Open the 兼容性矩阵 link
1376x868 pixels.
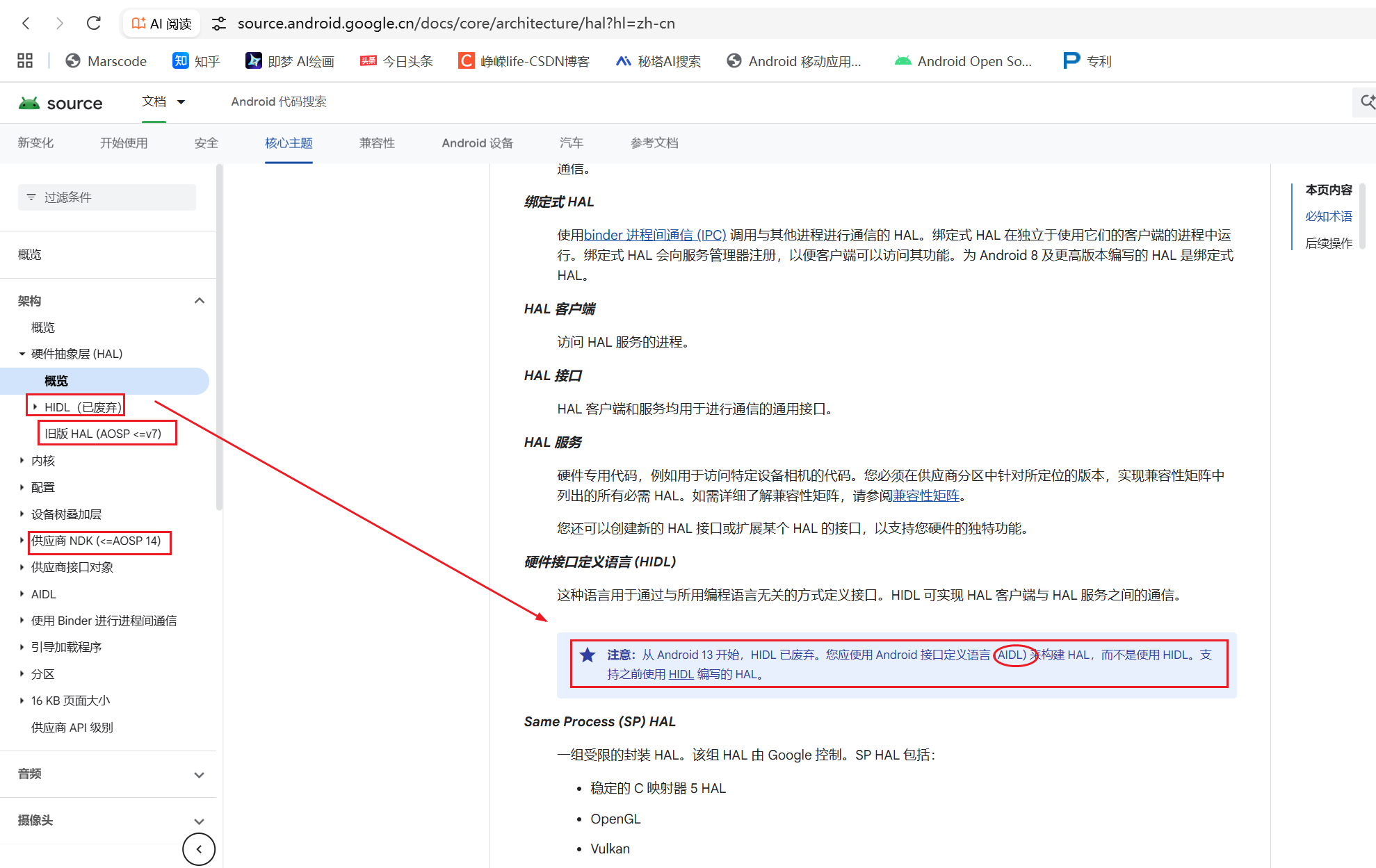(x=925, y=495)
